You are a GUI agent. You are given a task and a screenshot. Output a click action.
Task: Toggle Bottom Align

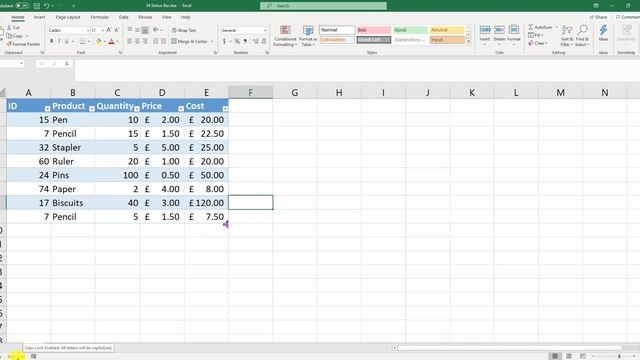pyautogui.click(x=144, y=30)
